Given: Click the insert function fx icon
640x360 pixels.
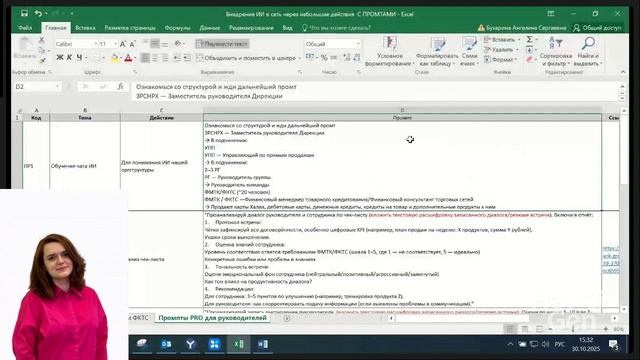Looking at the screenshot, I should 120,87.
